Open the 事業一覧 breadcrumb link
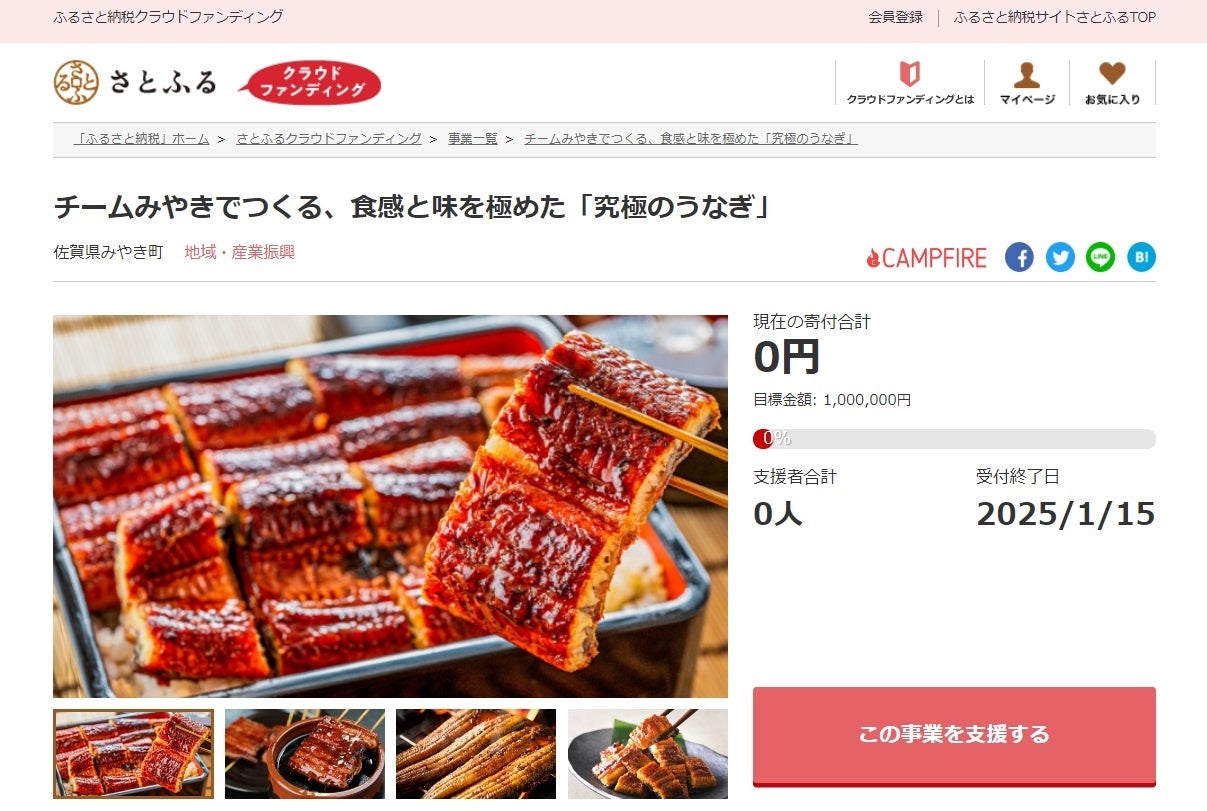Image resolution: width=1207 pixels, height=811 pixels. [x=473, y=139]
